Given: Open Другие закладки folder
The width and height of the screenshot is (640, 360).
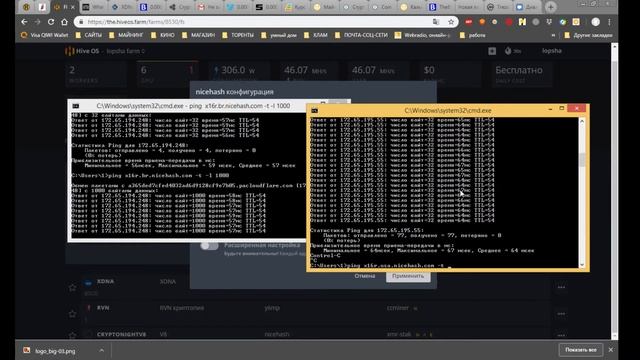Looking at the screenshot, I should [x=588, y=35].
